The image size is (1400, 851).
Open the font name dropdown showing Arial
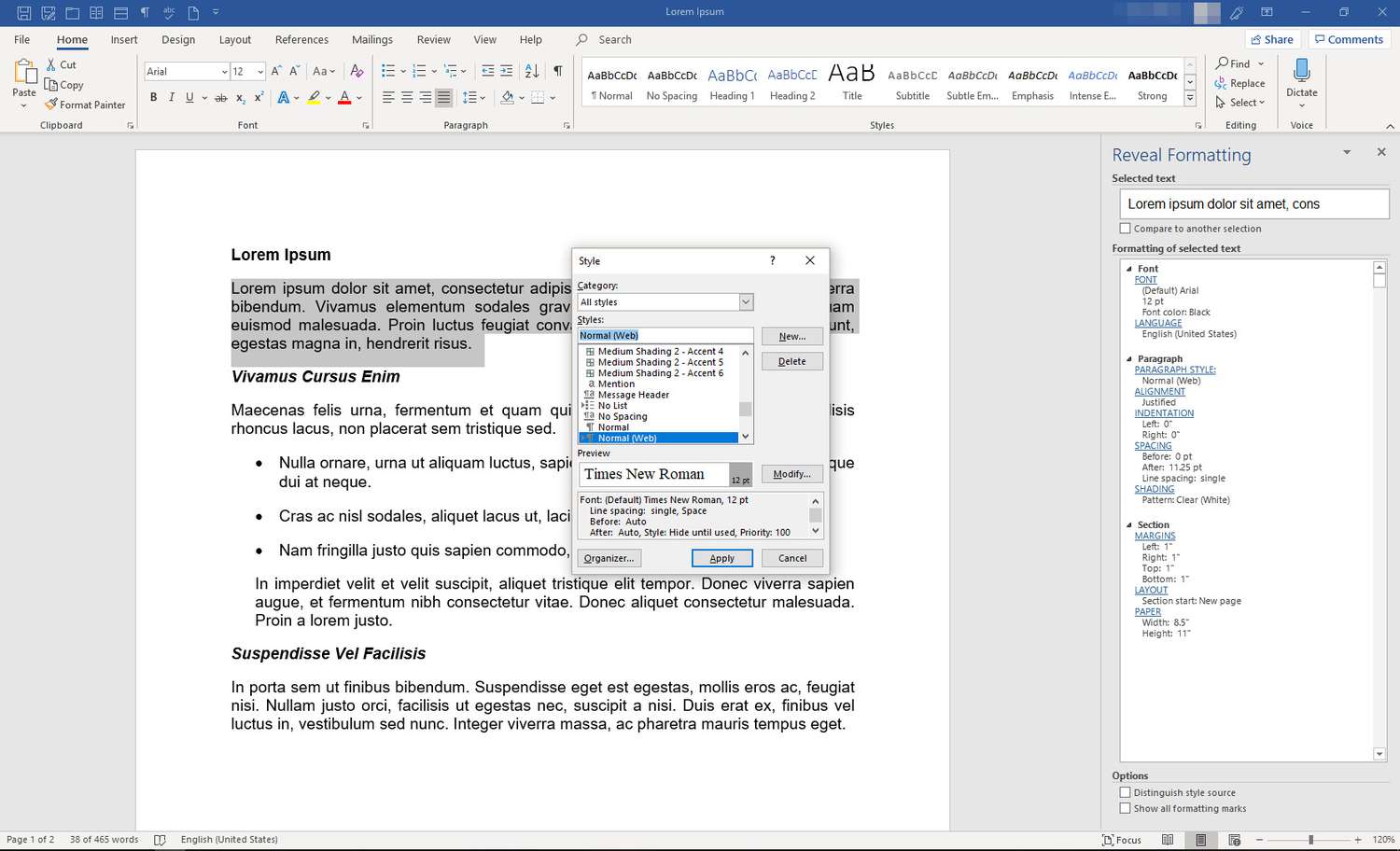(224, 72)
